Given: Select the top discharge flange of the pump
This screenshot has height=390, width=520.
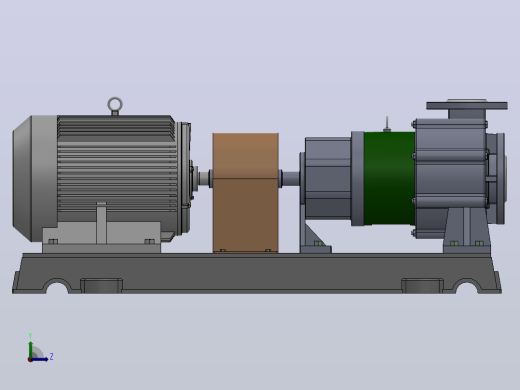Looking at the screenshot, I should pyautogui.click(x=467, y=105).
